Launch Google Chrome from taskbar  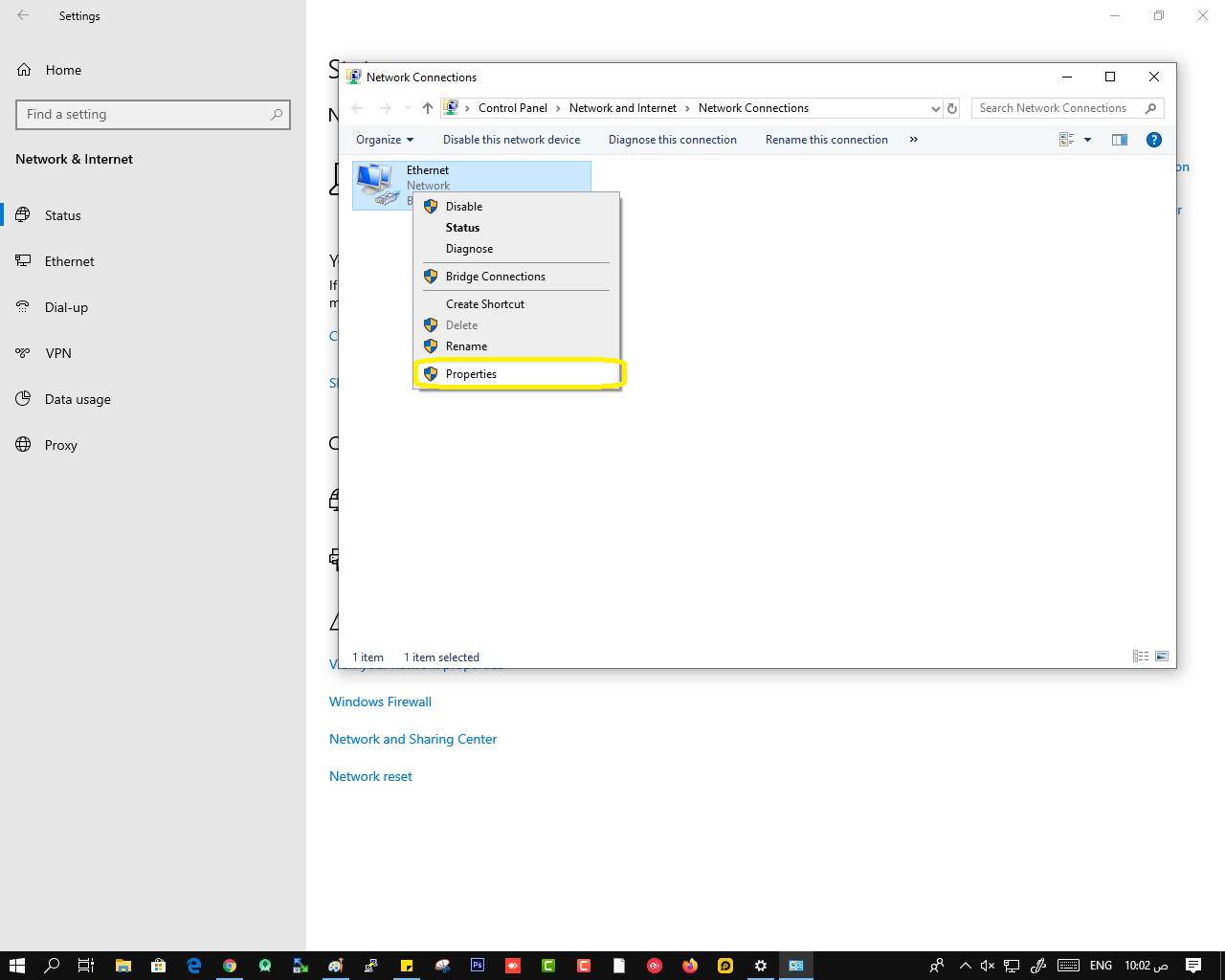click(230, 966)
